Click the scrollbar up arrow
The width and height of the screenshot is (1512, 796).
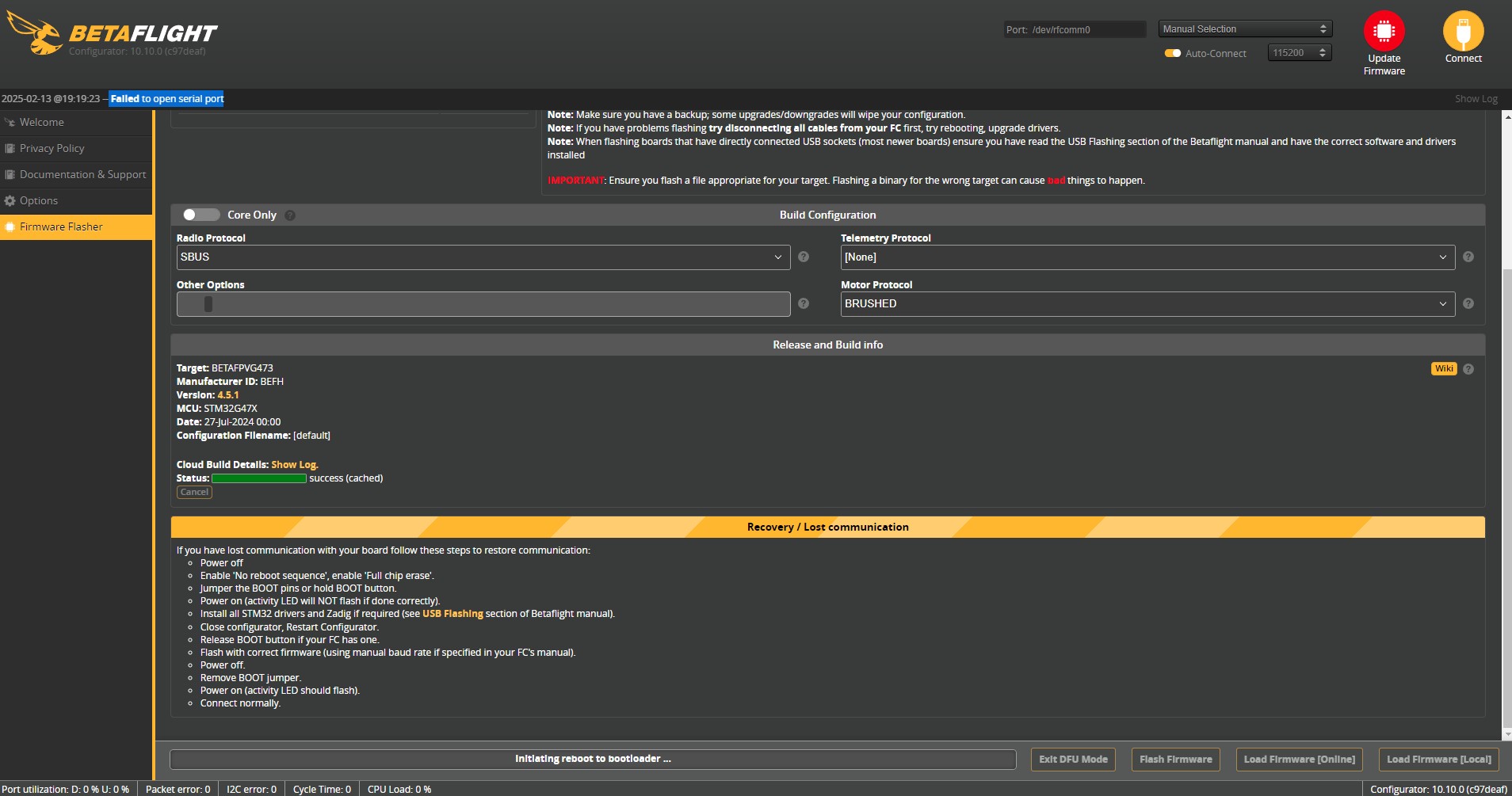point(1507,116)
